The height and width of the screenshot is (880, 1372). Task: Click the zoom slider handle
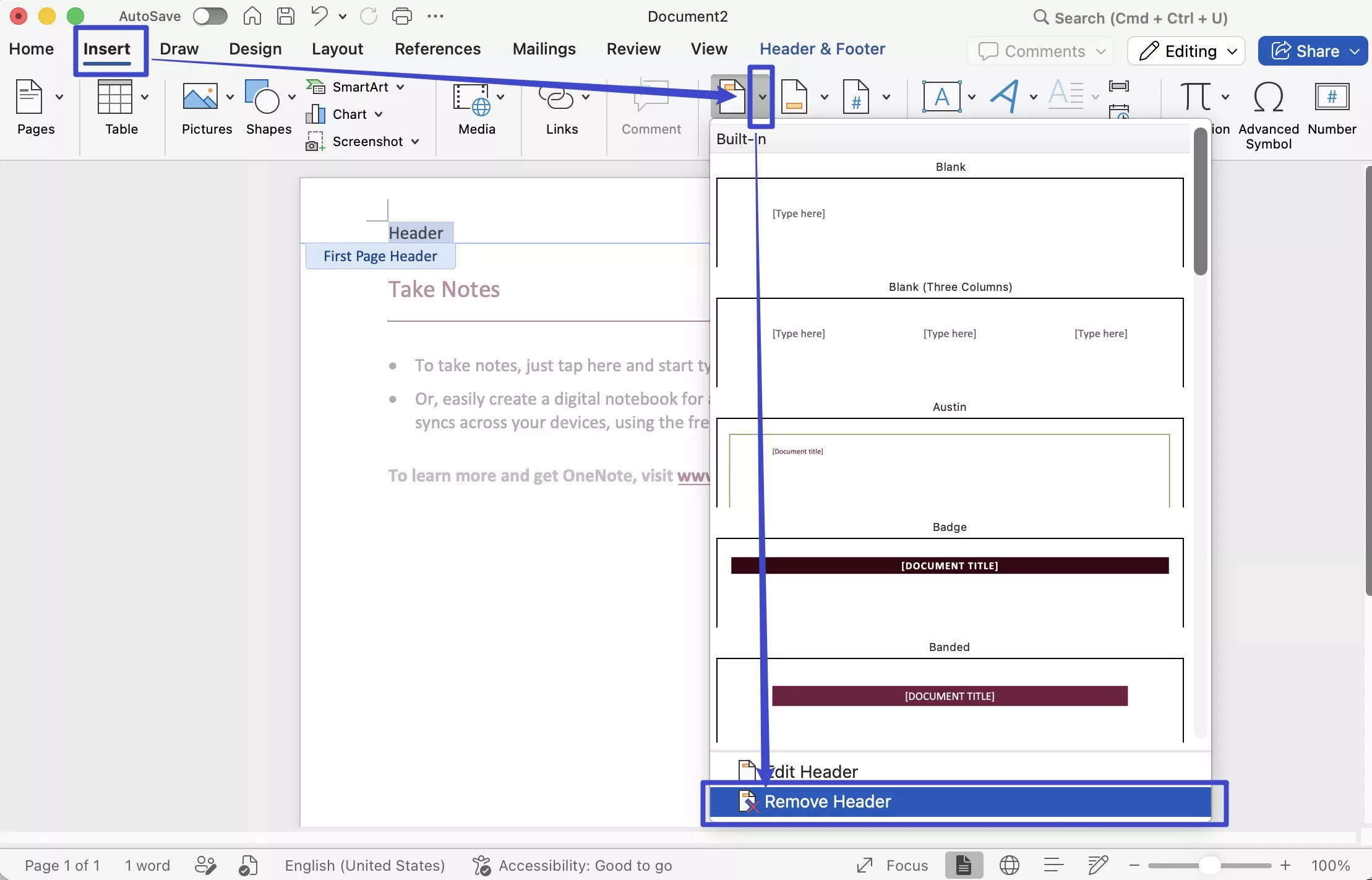1209,865
